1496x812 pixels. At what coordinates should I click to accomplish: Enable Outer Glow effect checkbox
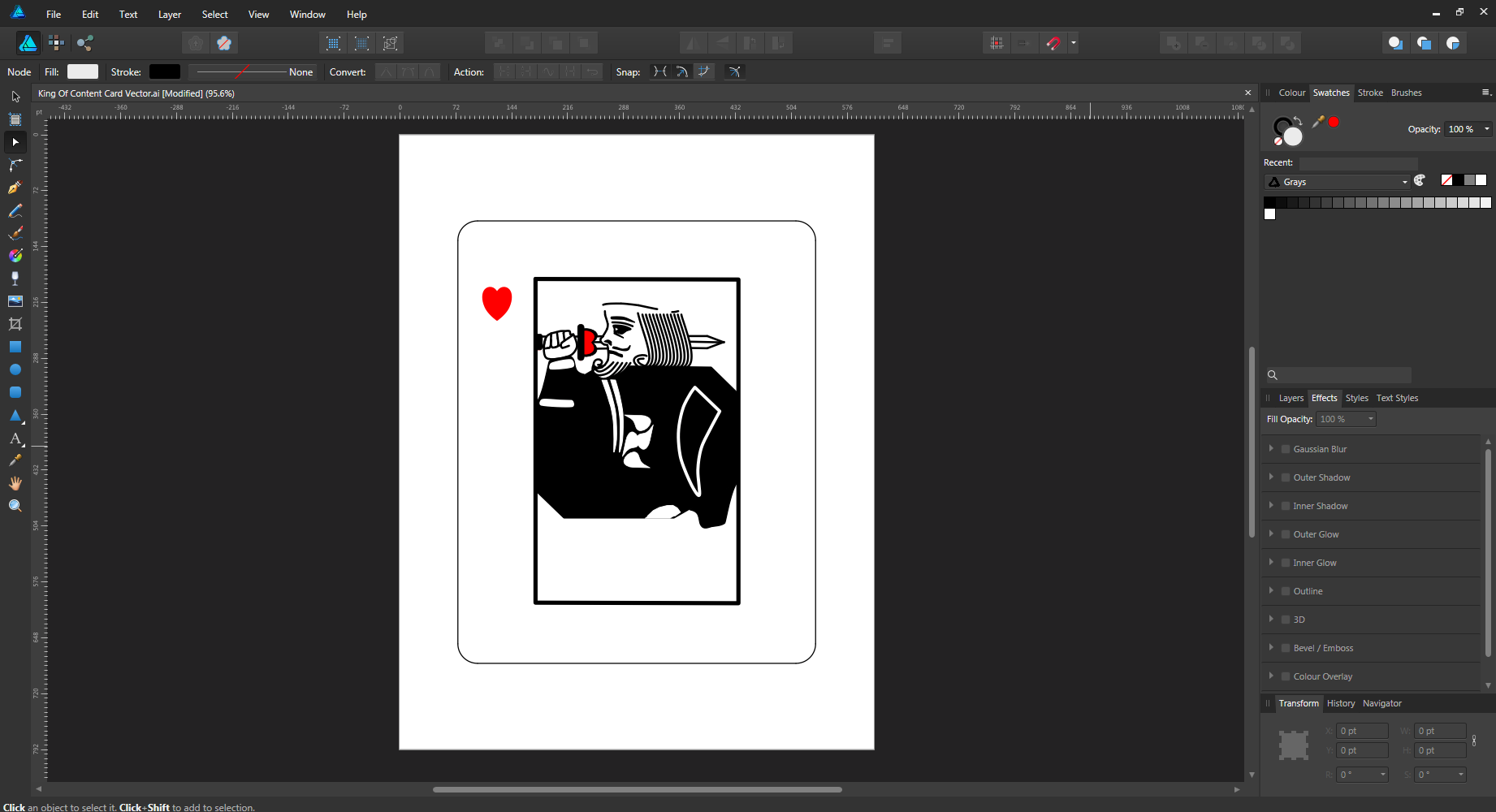coord(1286,534)
